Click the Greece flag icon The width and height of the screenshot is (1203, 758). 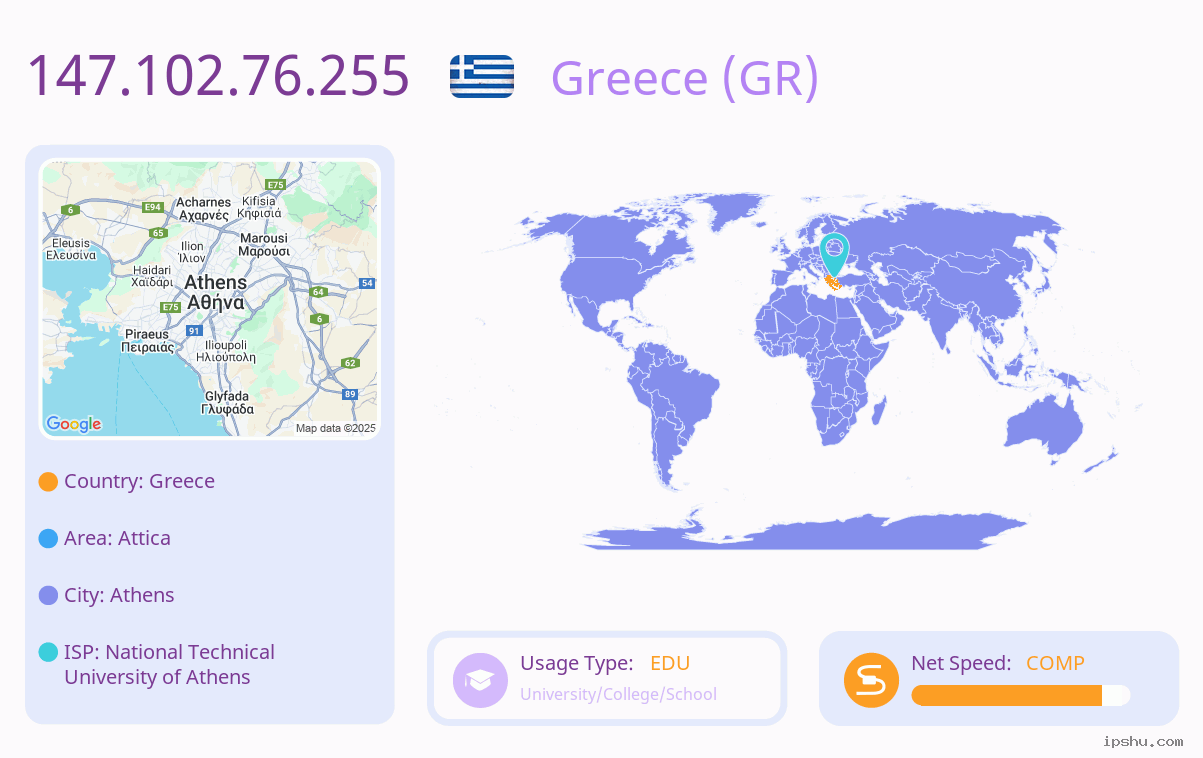[x=482, y=76]
